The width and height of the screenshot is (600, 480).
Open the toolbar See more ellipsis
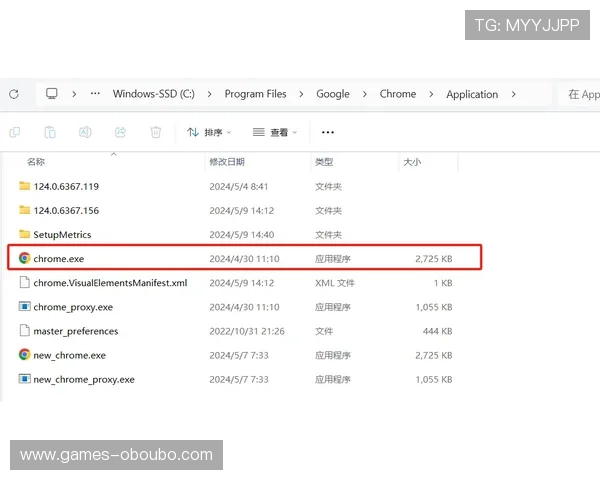[328, 132]
